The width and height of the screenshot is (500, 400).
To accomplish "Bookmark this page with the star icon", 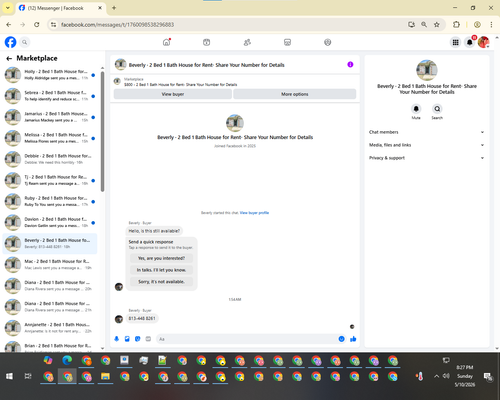I will click(x=437, y=24).
